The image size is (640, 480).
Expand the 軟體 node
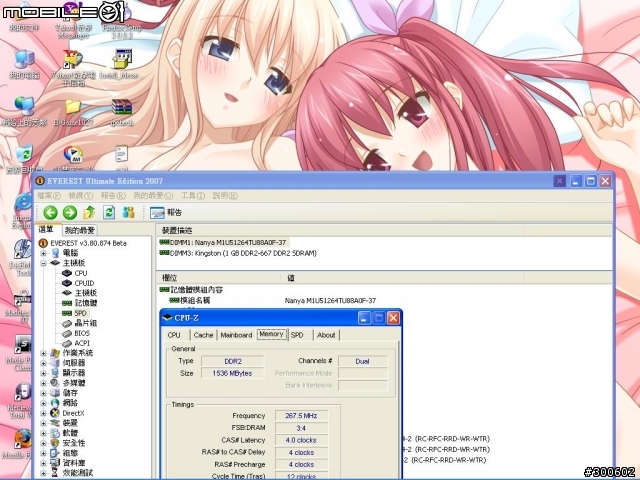pyautogui.click(x=43, y=433)
